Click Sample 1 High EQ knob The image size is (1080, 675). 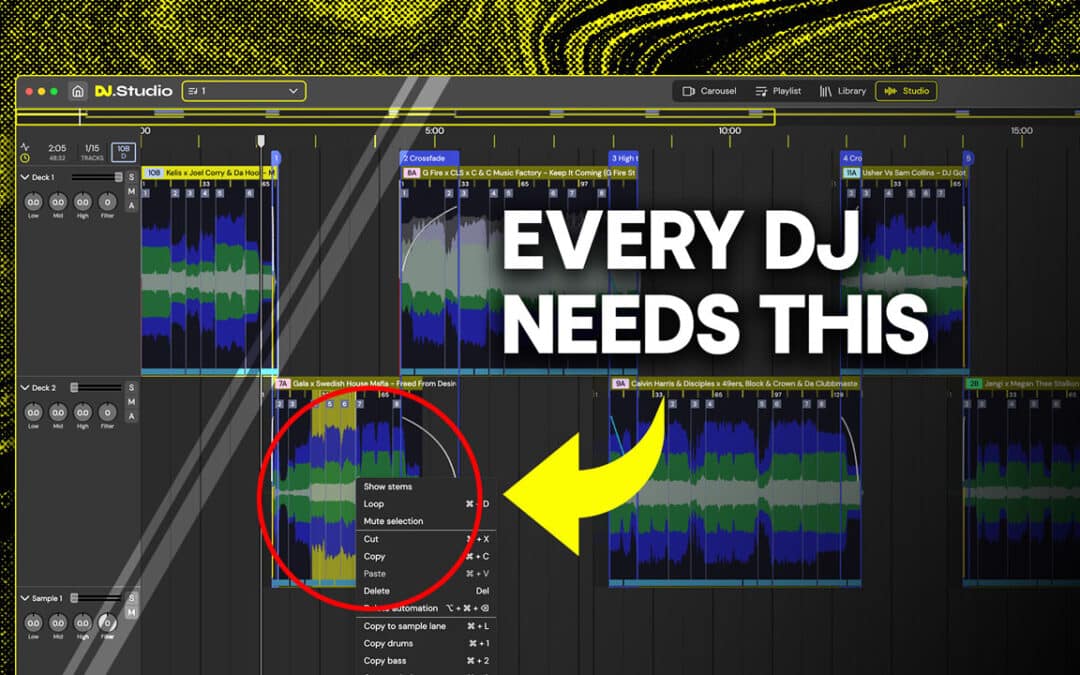(x=83, y=623)
